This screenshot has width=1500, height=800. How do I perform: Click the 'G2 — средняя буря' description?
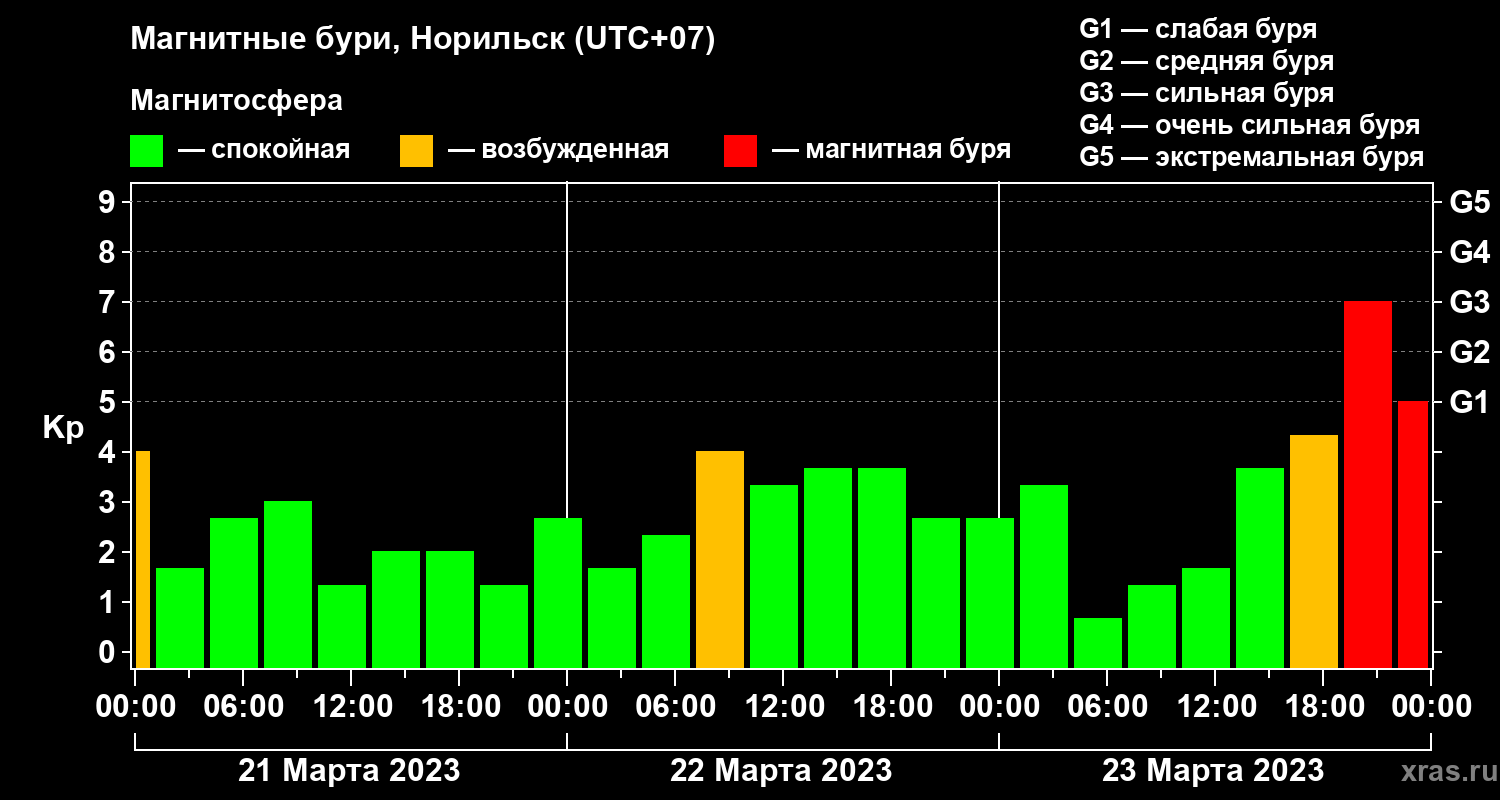click(x=1207, y=61)
